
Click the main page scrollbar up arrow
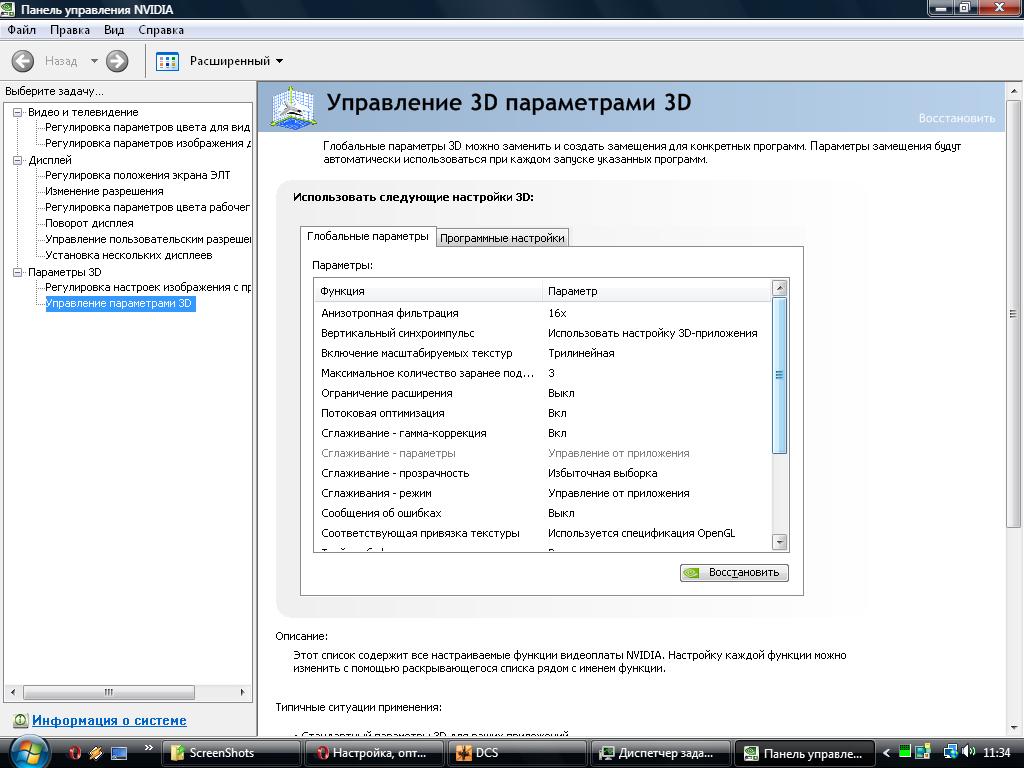tap(1014, 91)
